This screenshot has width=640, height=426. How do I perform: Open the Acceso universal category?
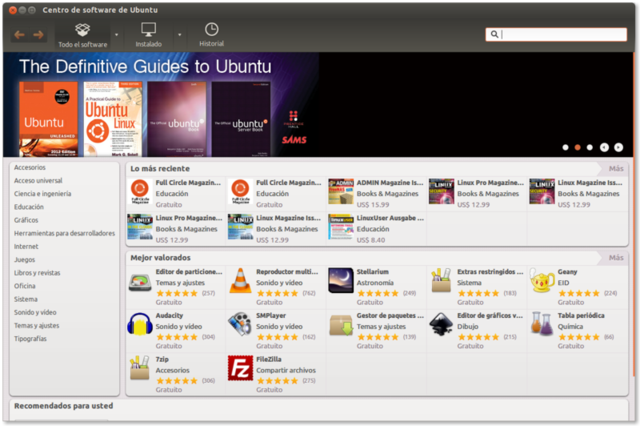point(38,180)
